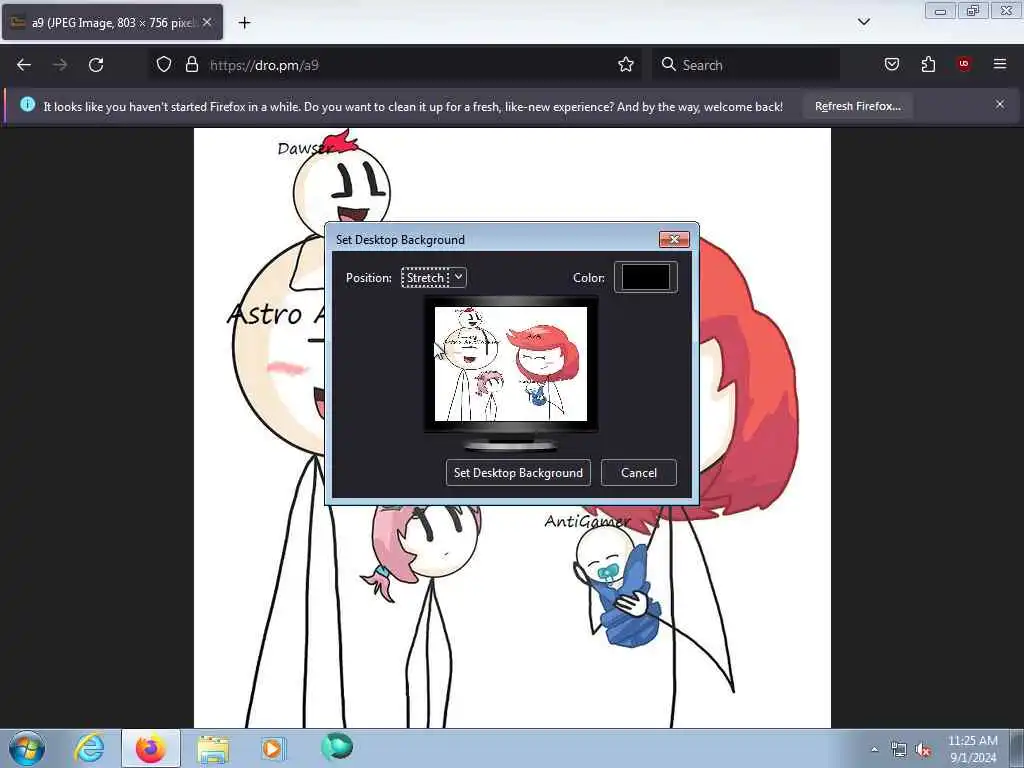Viewport: 1024px width, 768px height.
Task: Open Save to Pocket
Action: (891, 65)
